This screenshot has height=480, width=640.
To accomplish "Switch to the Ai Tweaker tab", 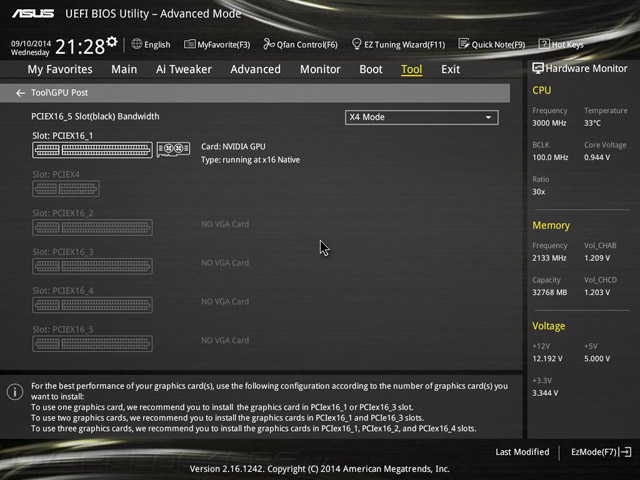I will coord(184,69).
